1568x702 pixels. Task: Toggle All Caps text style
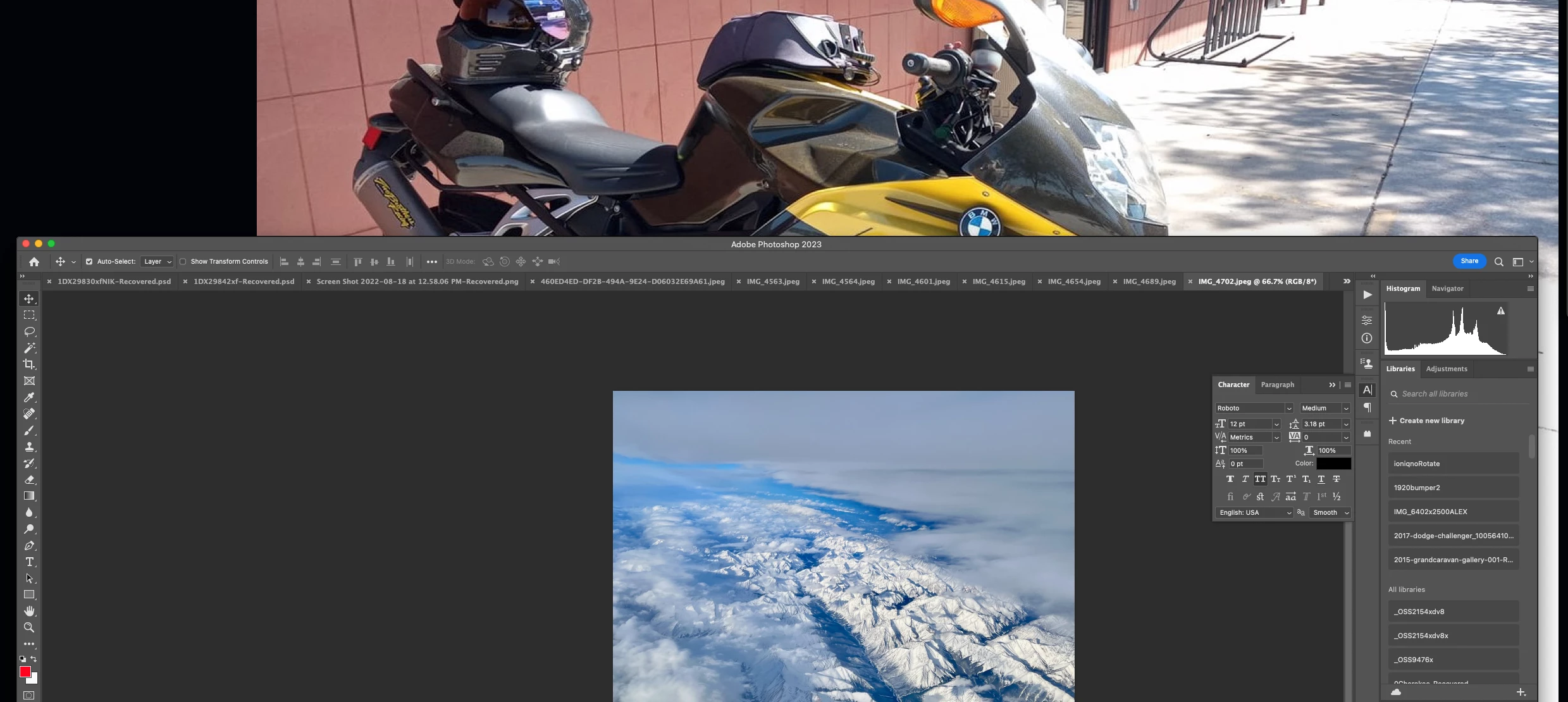coord(1260,479)
